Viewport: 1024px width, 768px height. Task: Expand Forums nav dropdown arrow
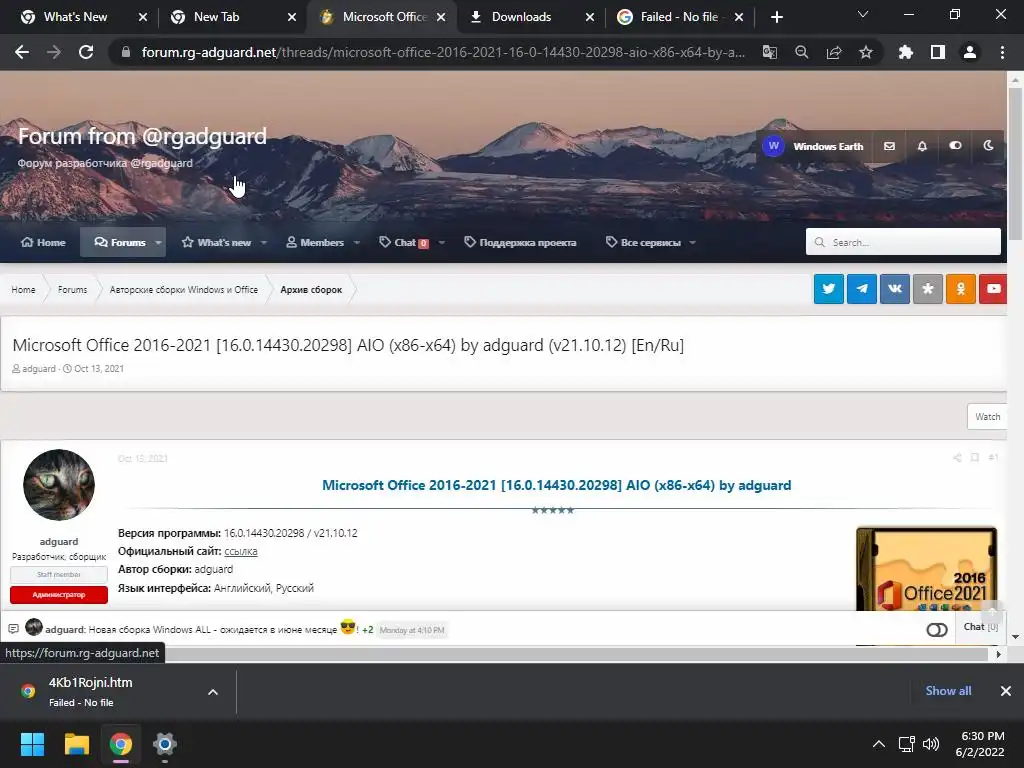[x=158, y=242]
